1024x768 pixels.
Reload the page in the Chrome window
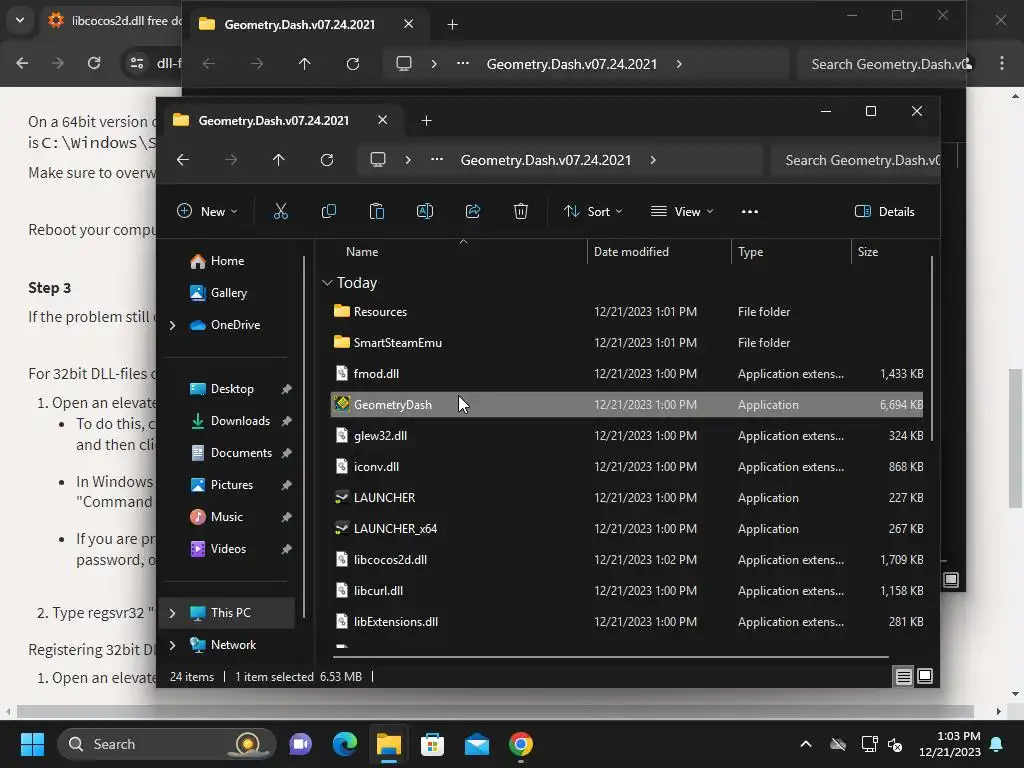94,63
